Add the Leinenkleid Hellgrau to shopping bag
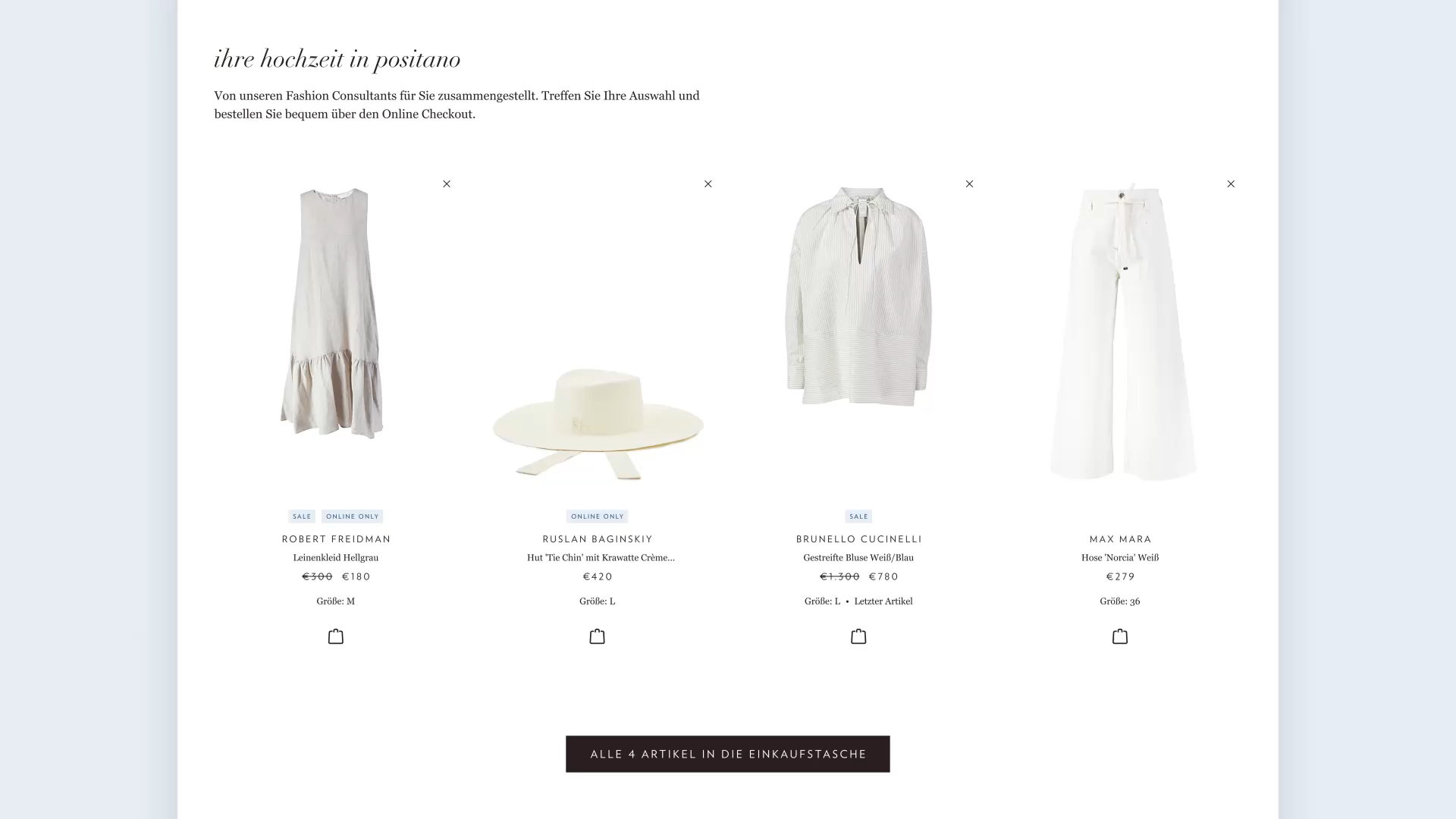 [336, 637]
